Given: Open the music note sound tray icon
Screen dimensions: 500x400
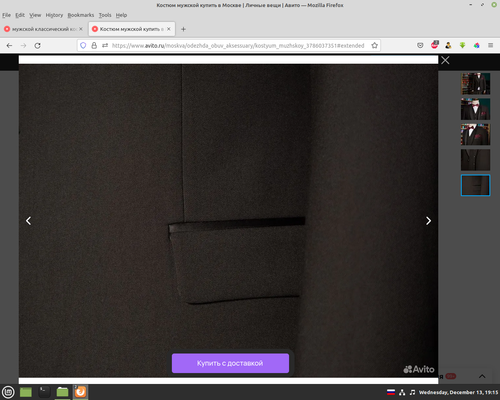Looking at the screenshot, I should (413, 392).
